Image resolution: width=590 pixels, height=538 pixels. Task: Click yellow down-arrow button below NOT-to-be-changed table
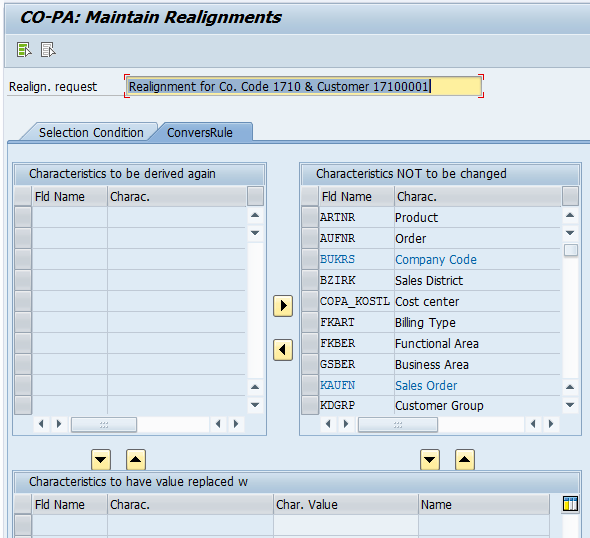pyautogui.click(x=430, y=459)
